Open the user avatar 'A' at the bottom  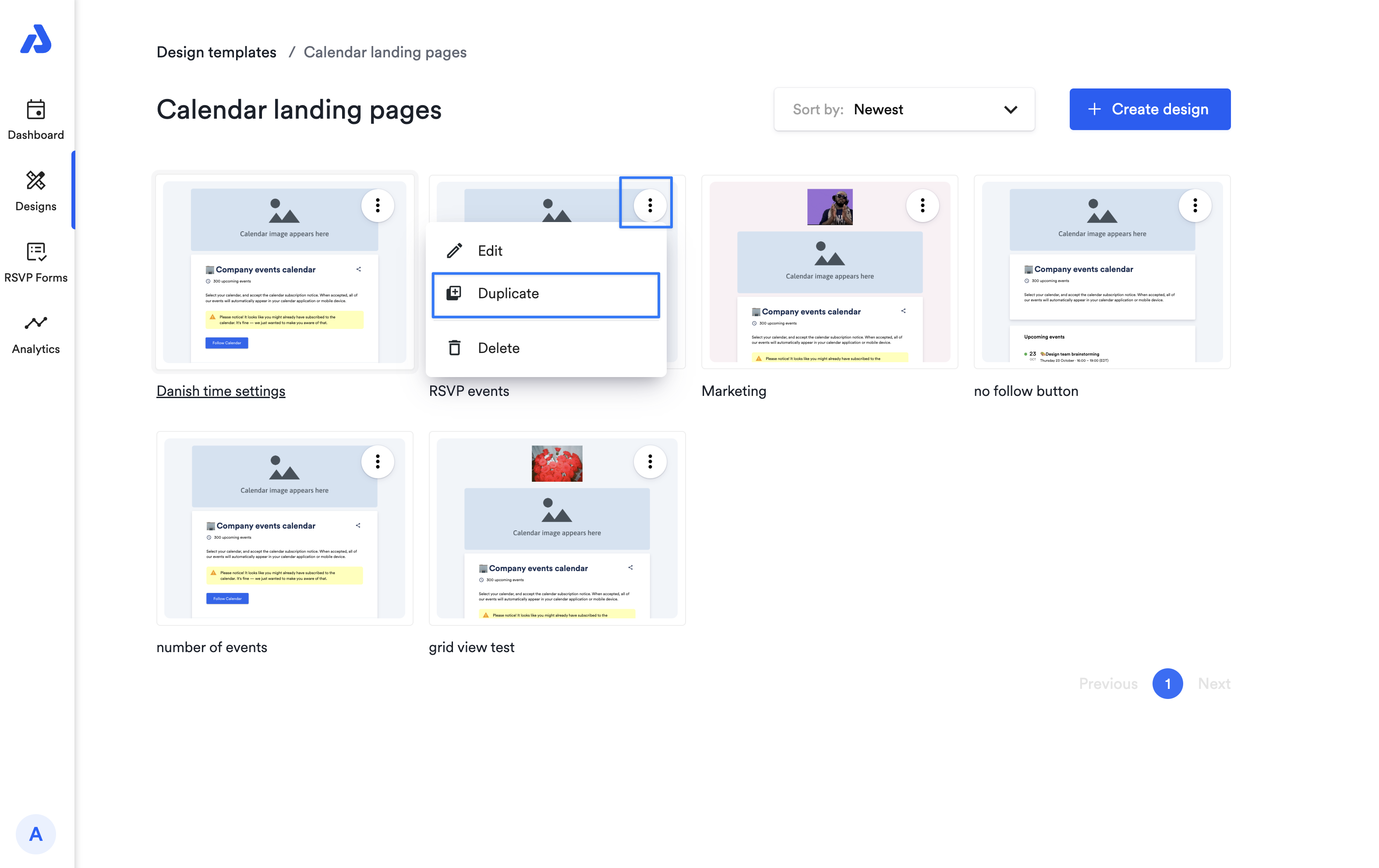click(35, 834)
